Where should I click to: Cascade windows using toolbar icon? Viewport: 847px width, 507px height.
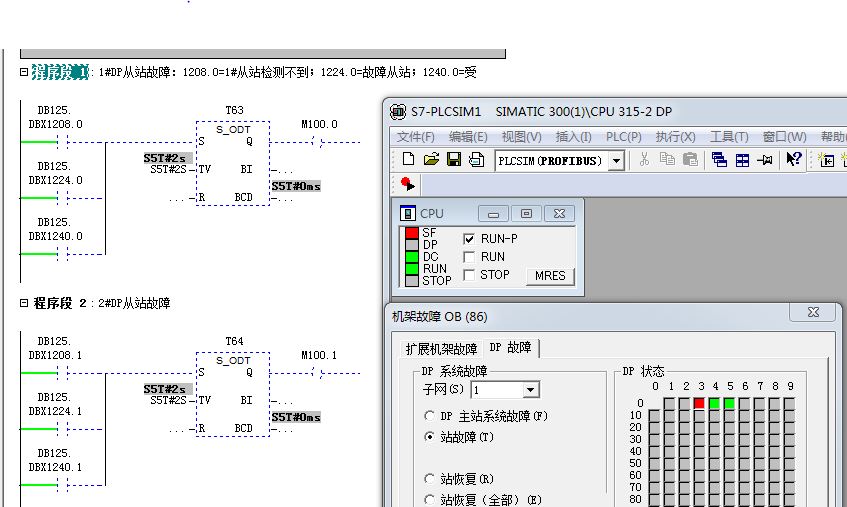coord(719,160)
